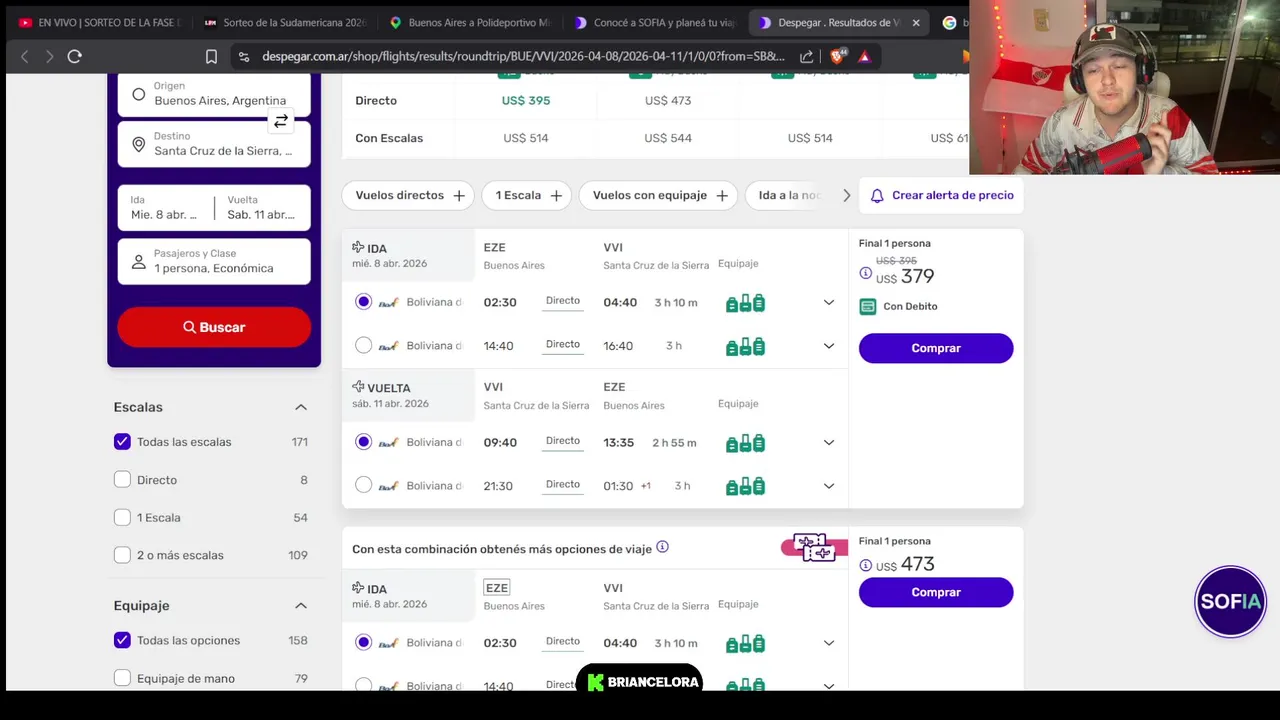Check the Directo filter checkbox
This screenshot has height=720, width=1280.
pyautogui.click(x=122, y=480)
